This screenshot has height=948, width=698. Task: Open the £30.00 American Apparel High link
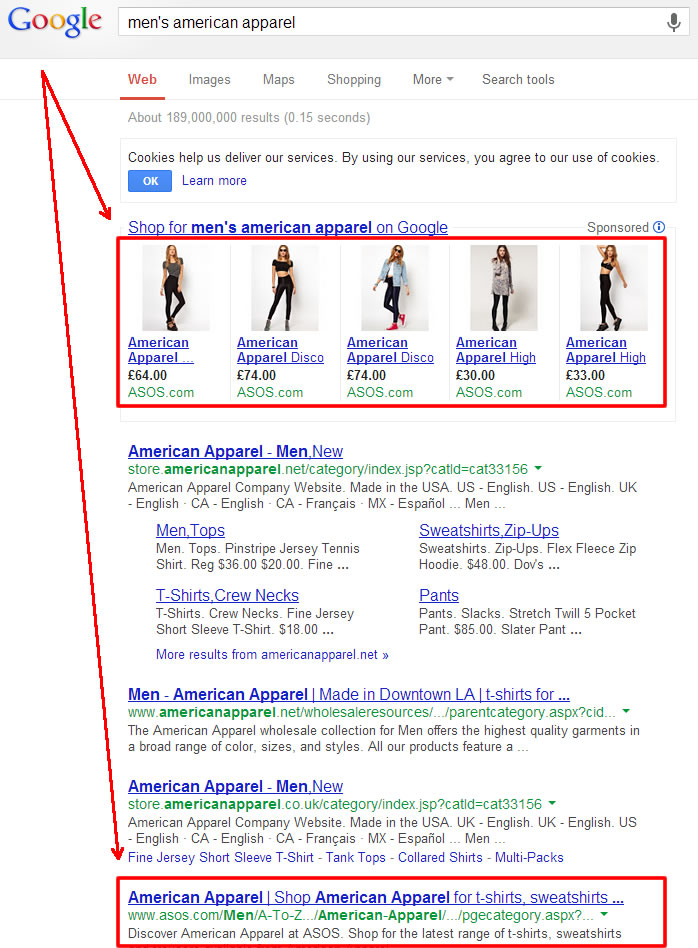point(495,350)
